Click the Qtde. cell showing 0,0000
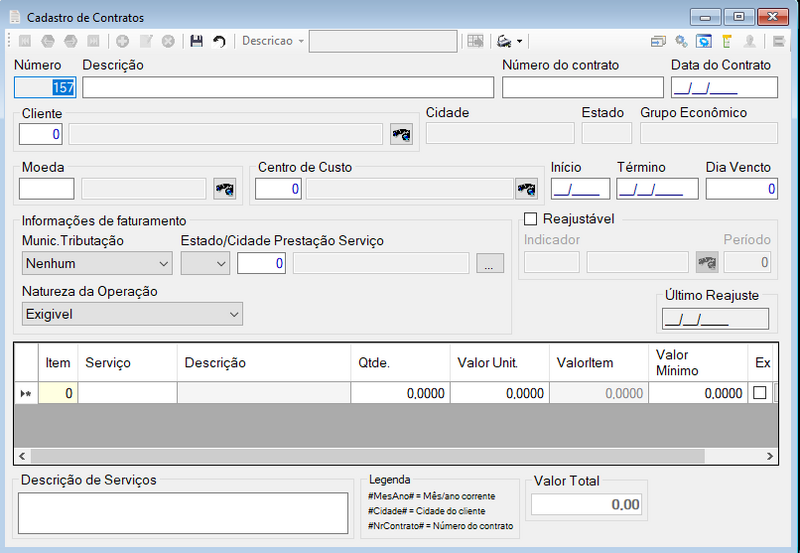 tap(401, 393)
